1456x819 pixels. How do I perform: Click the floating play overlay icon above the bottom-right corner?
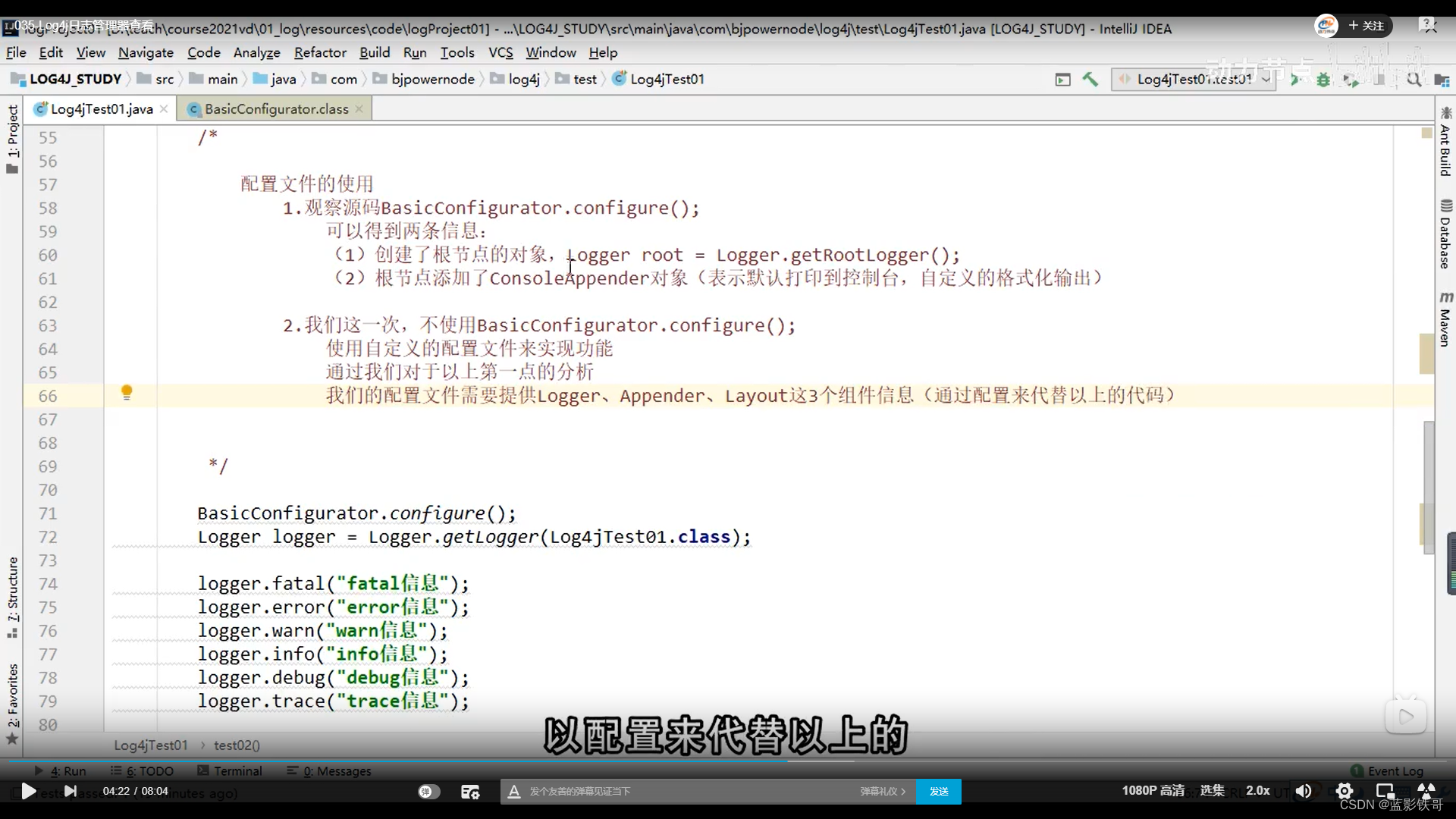tap(1406, 716)
